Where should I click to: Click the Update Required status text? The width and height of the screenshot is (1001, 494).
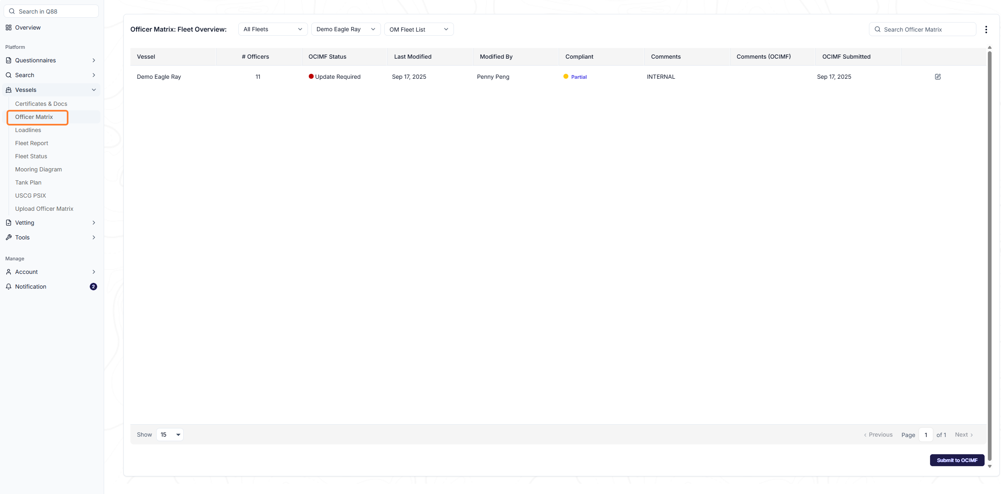[338, 77]
